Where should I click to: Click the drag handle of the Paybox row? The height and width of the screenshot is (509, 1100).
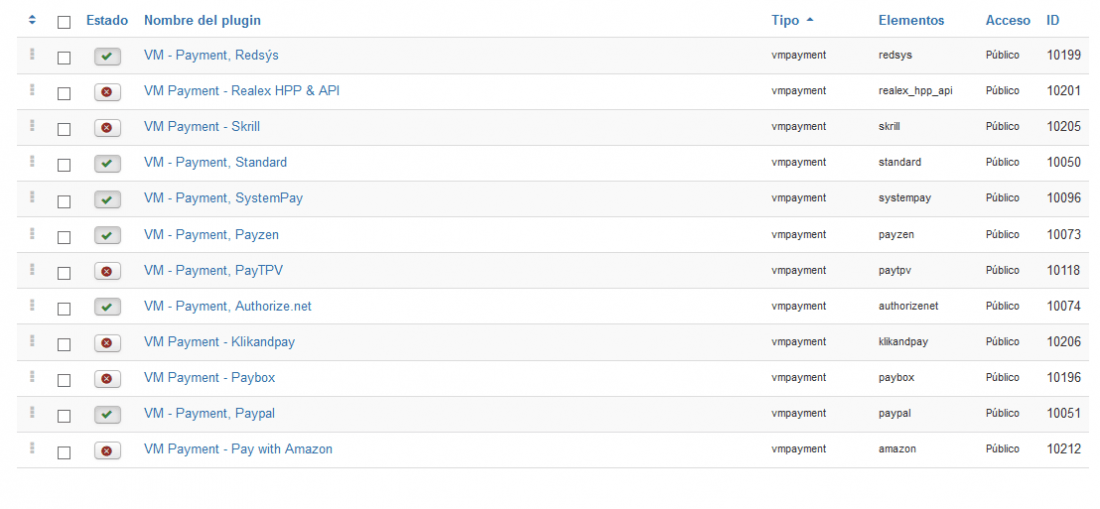[32, 376]
